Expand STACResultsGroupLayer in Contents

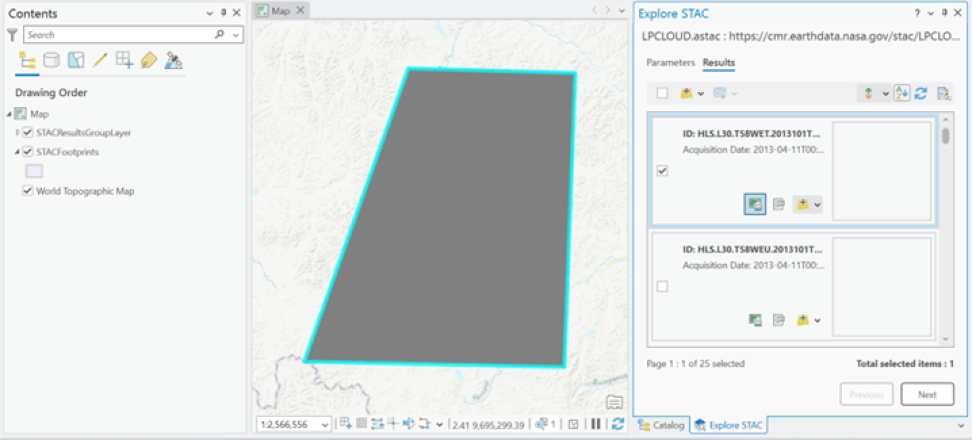point(18,133)
